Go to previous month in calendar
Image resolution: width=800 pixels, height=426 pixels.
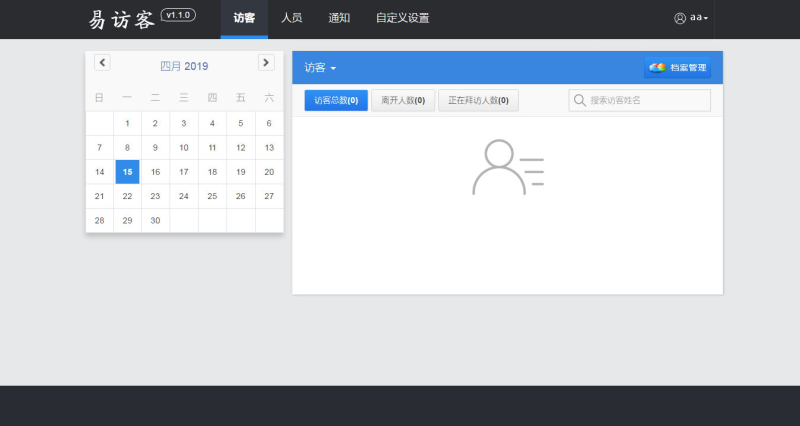102,63
